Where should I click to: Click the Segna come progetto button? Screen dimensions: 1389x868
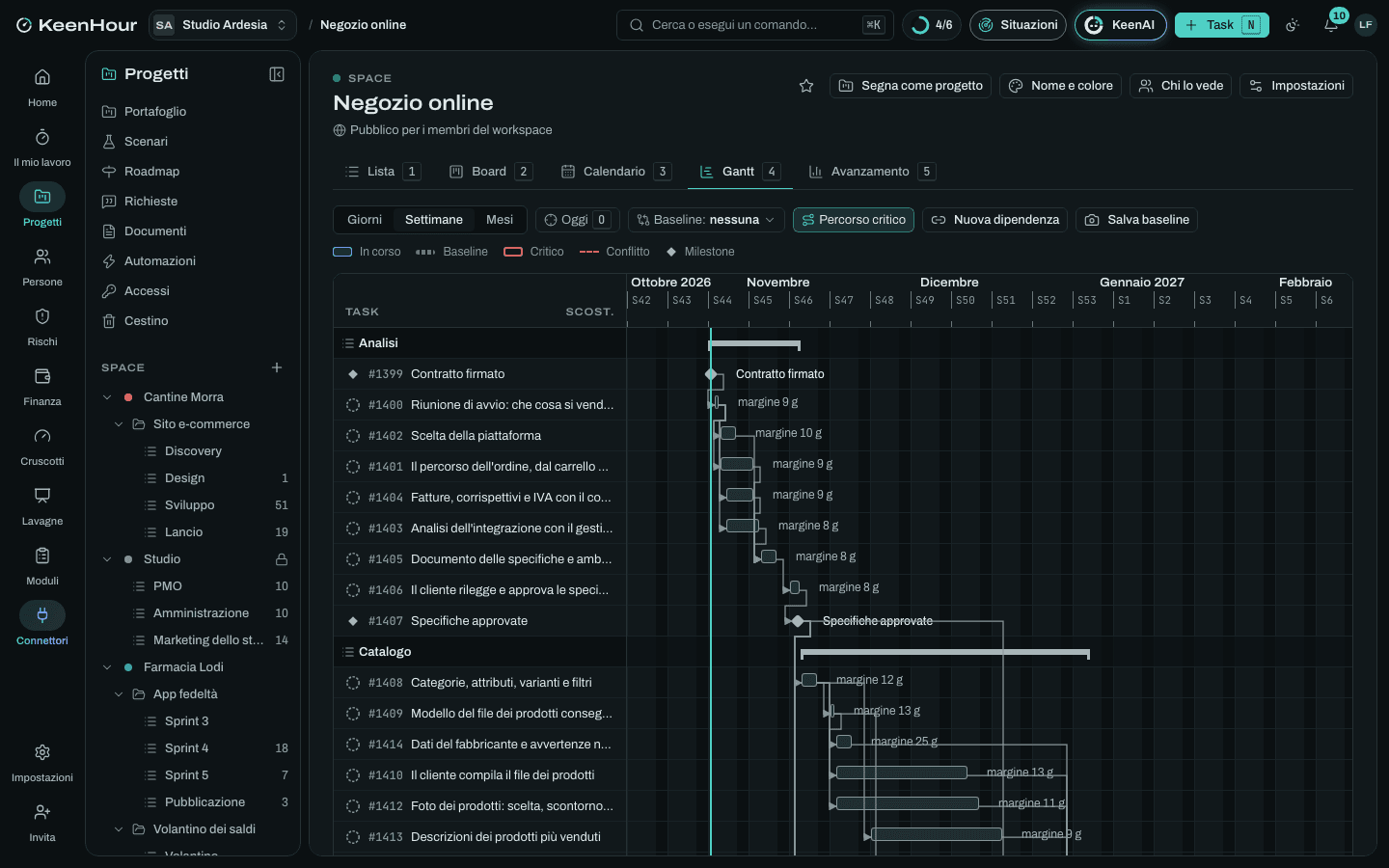[x=911, y=86]
